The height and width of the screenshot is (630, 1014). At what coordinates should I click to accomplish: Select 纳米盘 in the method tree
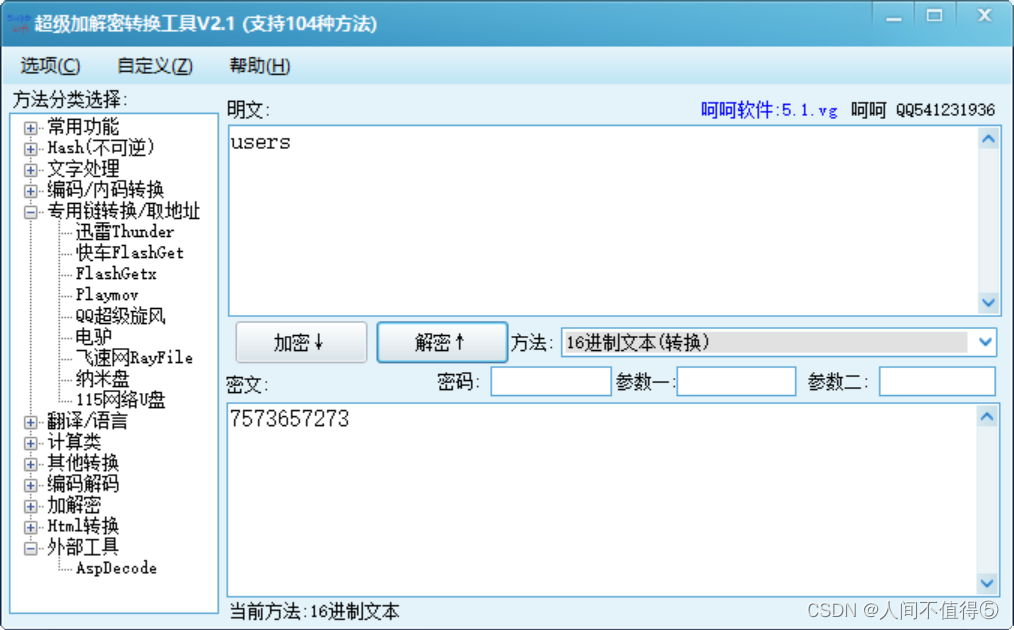(102, 378)
